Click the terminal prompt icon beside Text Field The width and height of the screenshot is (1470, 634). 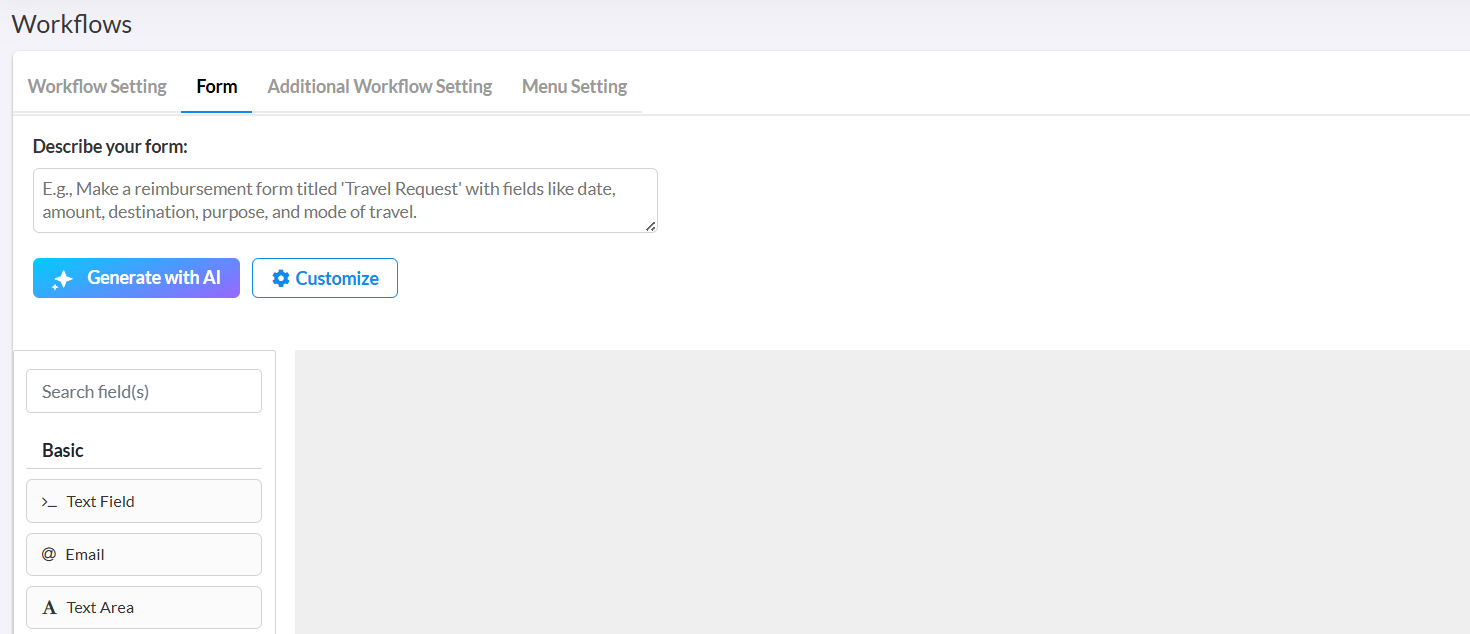coord(49,502)
